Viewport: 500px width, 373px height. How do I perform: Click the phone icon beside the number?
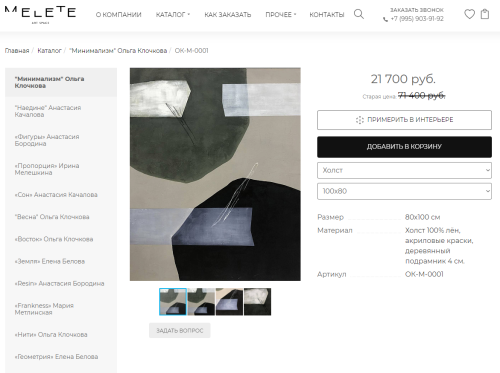click(385, 19)
